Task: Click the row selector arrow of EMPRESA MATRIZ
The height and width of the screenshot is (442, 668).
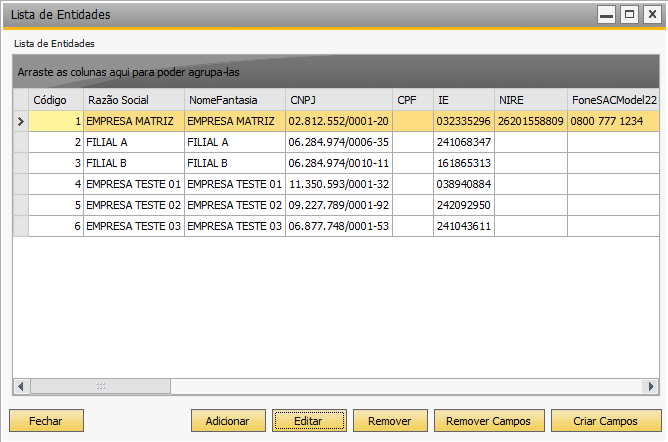Action: tap(21, 121)
